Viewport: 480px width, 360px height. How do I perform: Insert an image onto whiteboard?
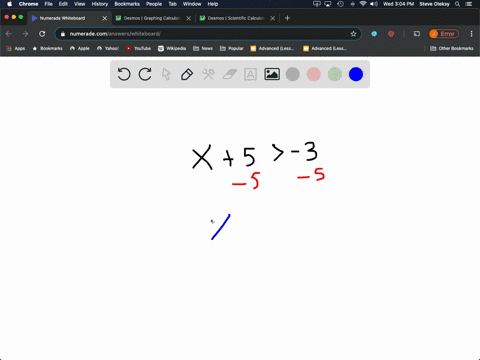pyautogui.click(x=272, y=74)
